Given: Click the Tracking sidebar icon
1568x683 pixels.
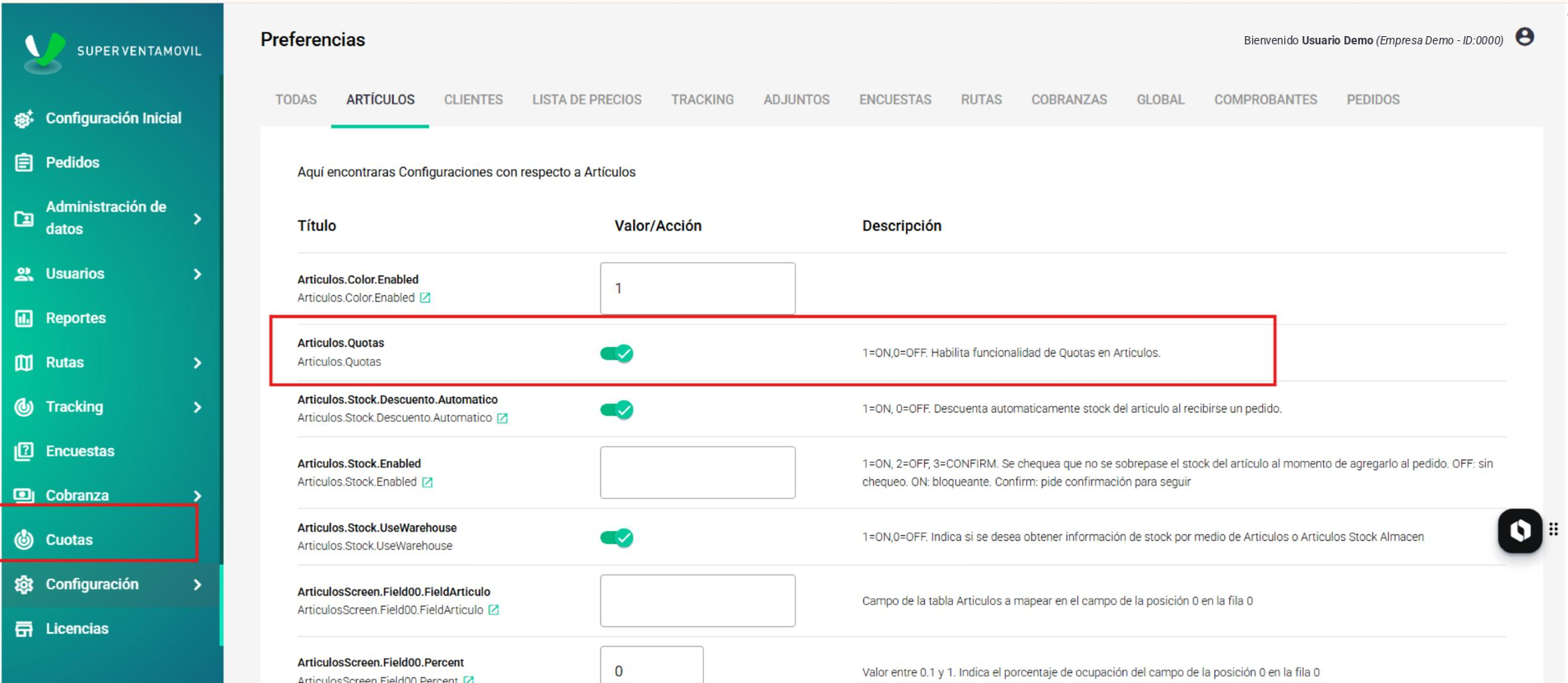Looking at the screenshot, I should [x=24, y=407].
